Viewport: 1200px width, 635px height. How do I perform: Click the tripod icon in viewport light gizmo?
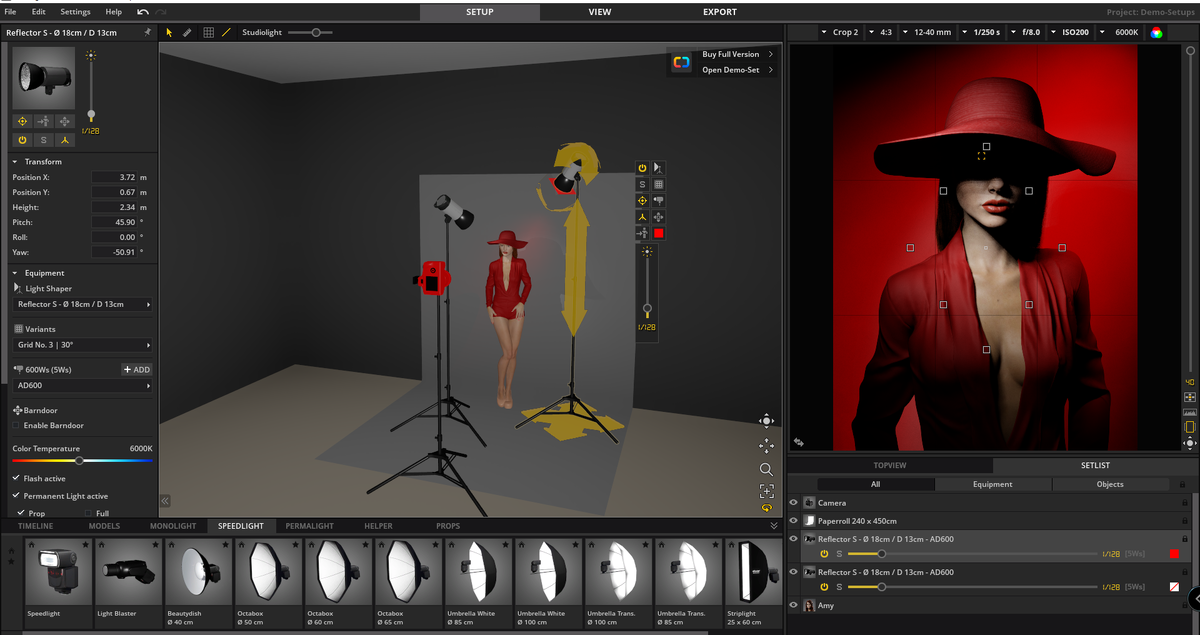point(642,216)
